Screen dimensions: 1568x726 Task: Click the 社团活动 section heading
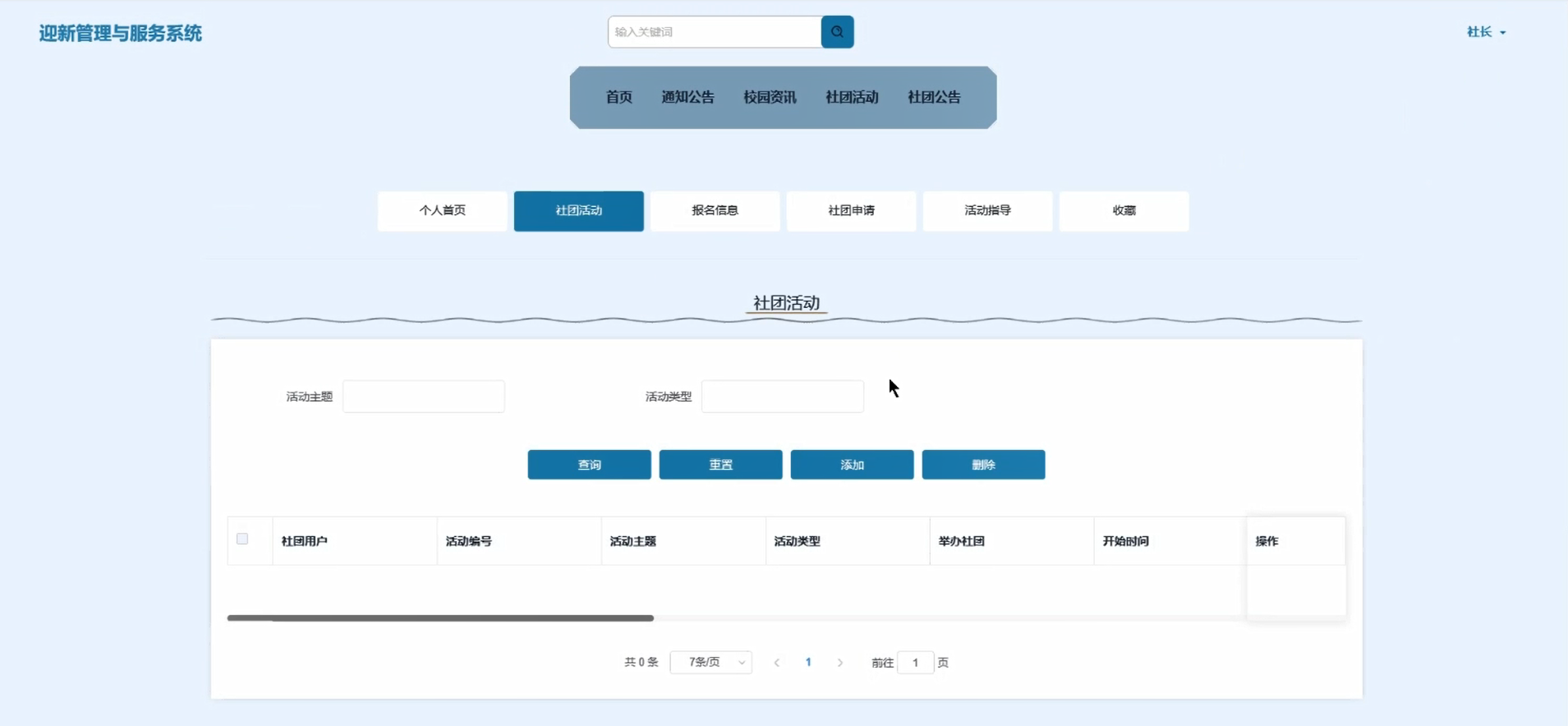pos(786,303)
